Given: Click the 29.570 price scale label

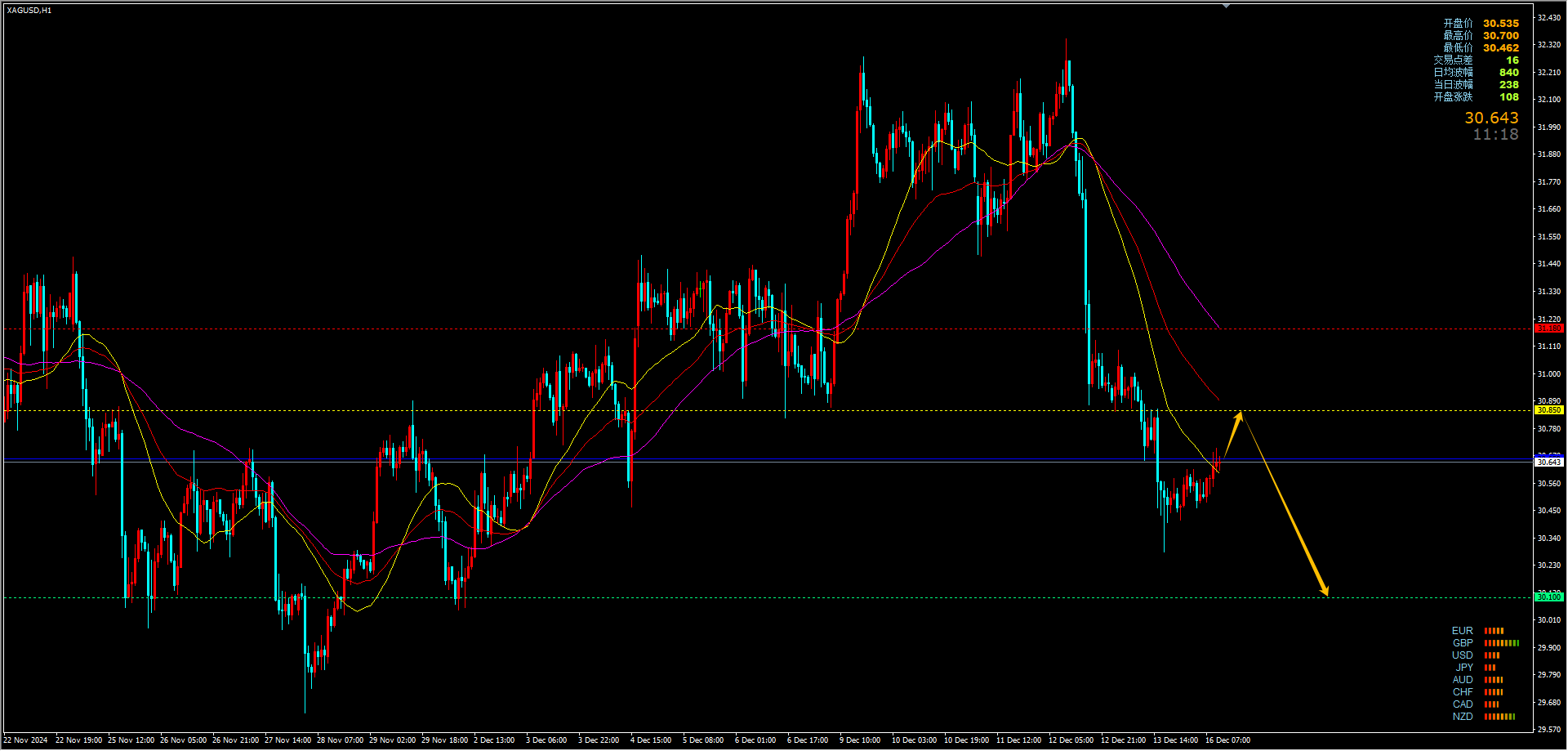Looking at the screenshot, I should click(1549, 730).
